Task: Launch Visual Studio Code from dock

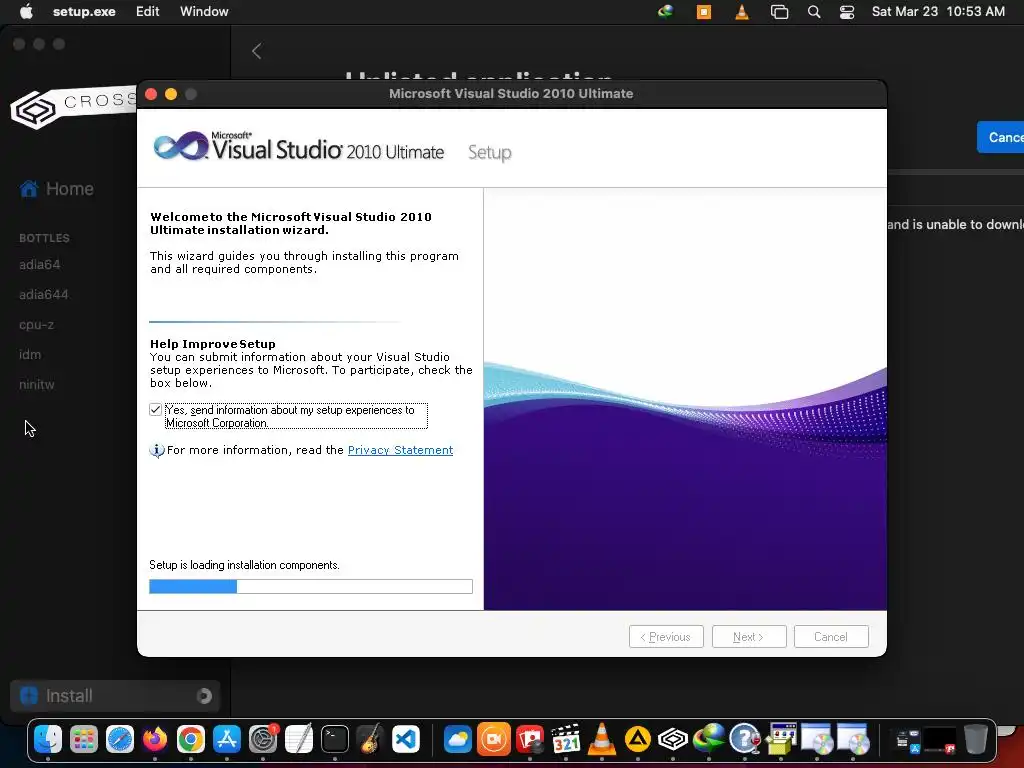Action: click(406, 740)
